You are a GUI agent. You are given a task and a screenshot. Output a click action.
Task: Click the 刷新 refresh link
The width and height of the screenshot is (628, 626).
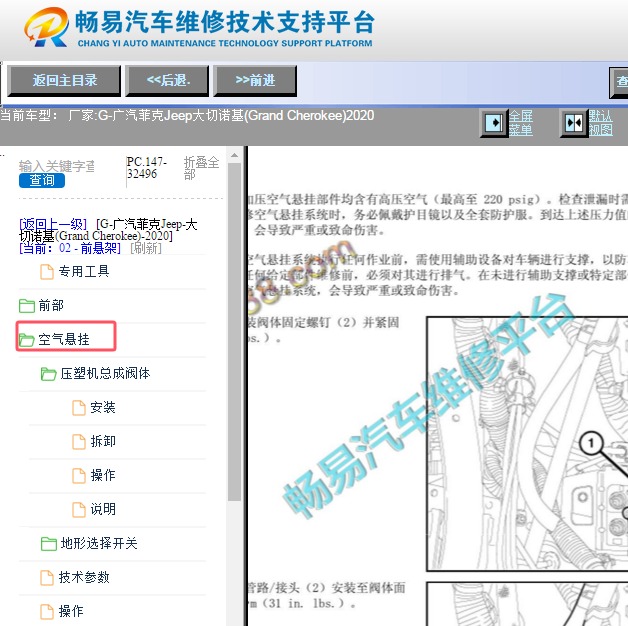pos(146,248)
